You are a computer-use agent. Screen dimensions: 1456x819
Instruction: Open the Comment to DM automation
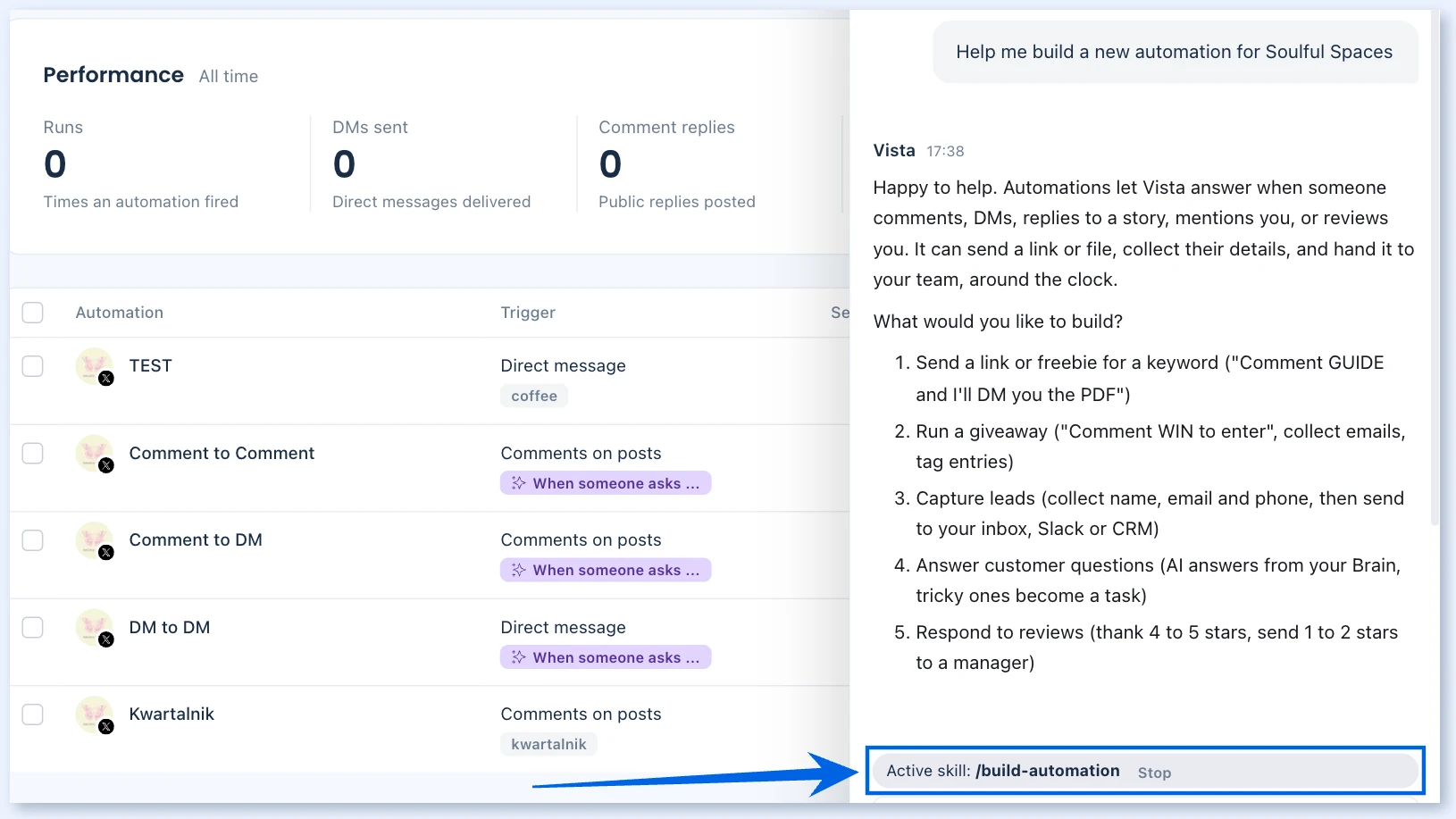[196, 540]
